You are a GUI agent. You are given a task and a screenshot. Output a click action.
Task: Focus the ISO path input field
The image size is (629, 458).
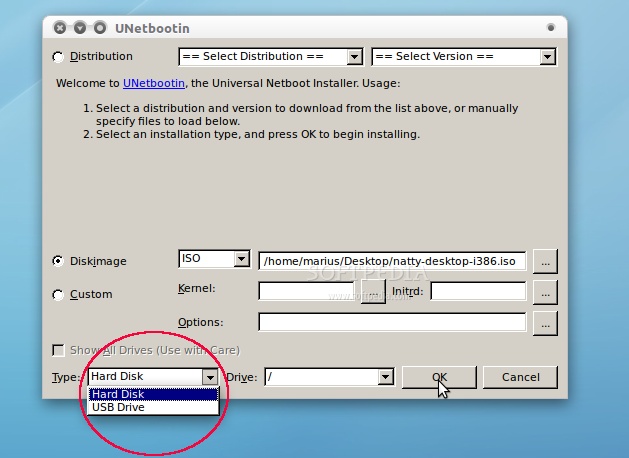click(392, 261)
